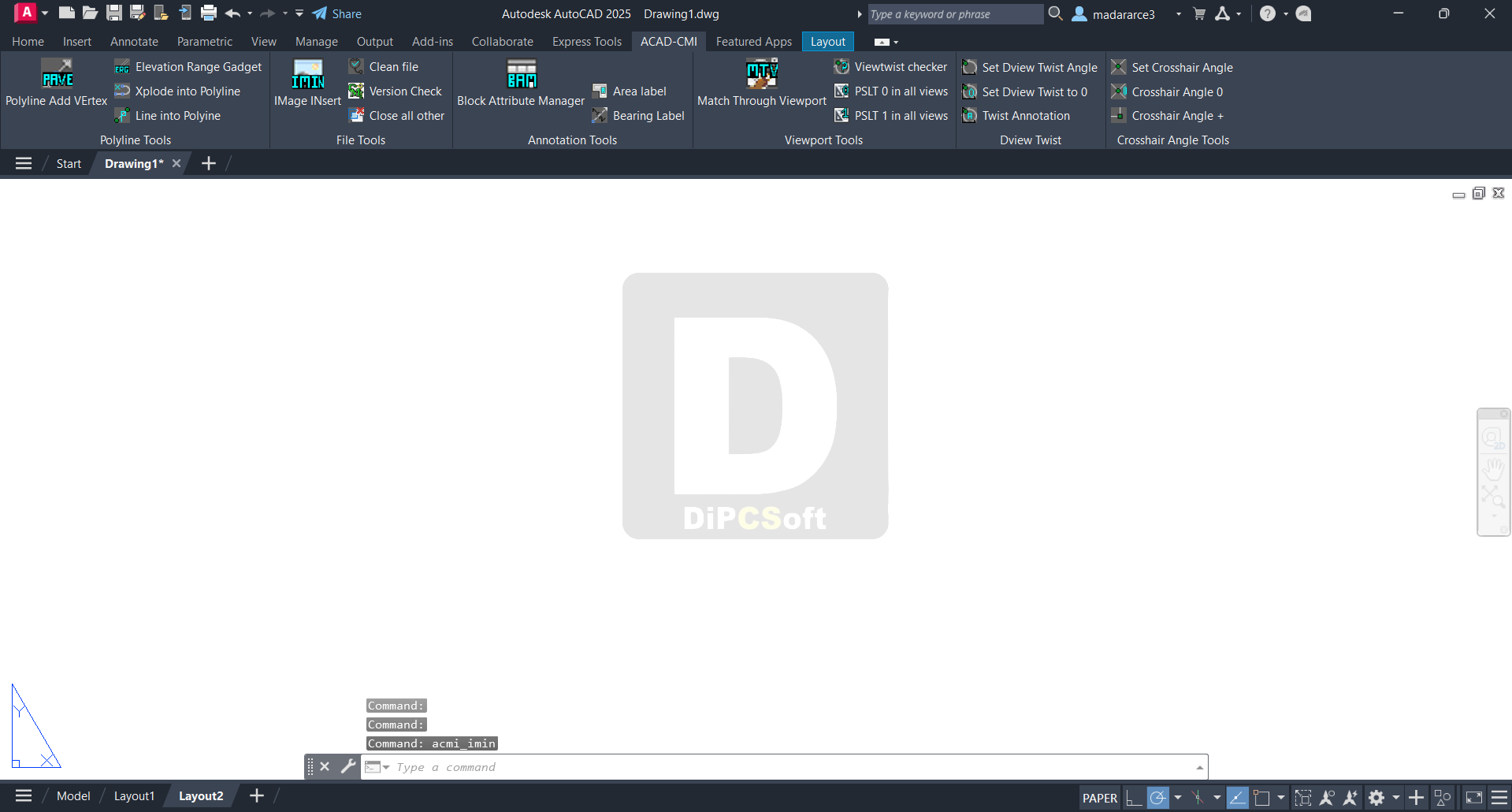Expand object snap settings dropdown

1281,798
